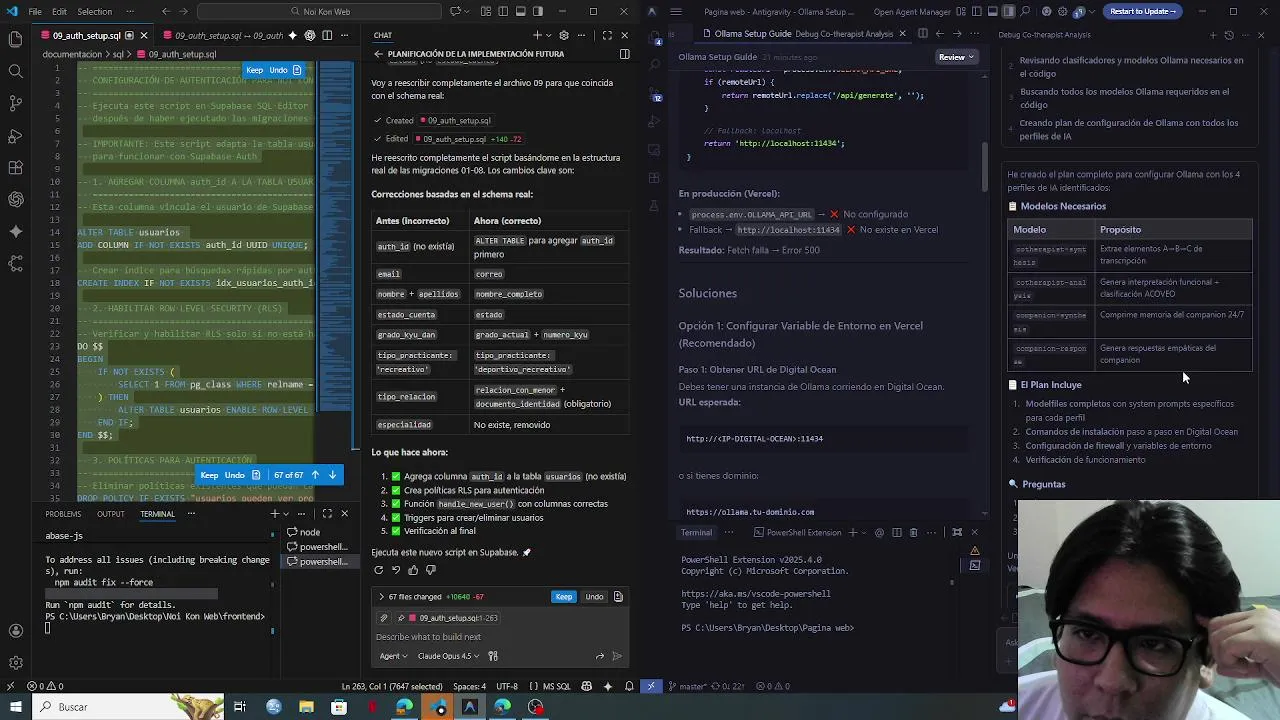
Task: Open the Edit menu in VS Code
Action: (59, 11)
